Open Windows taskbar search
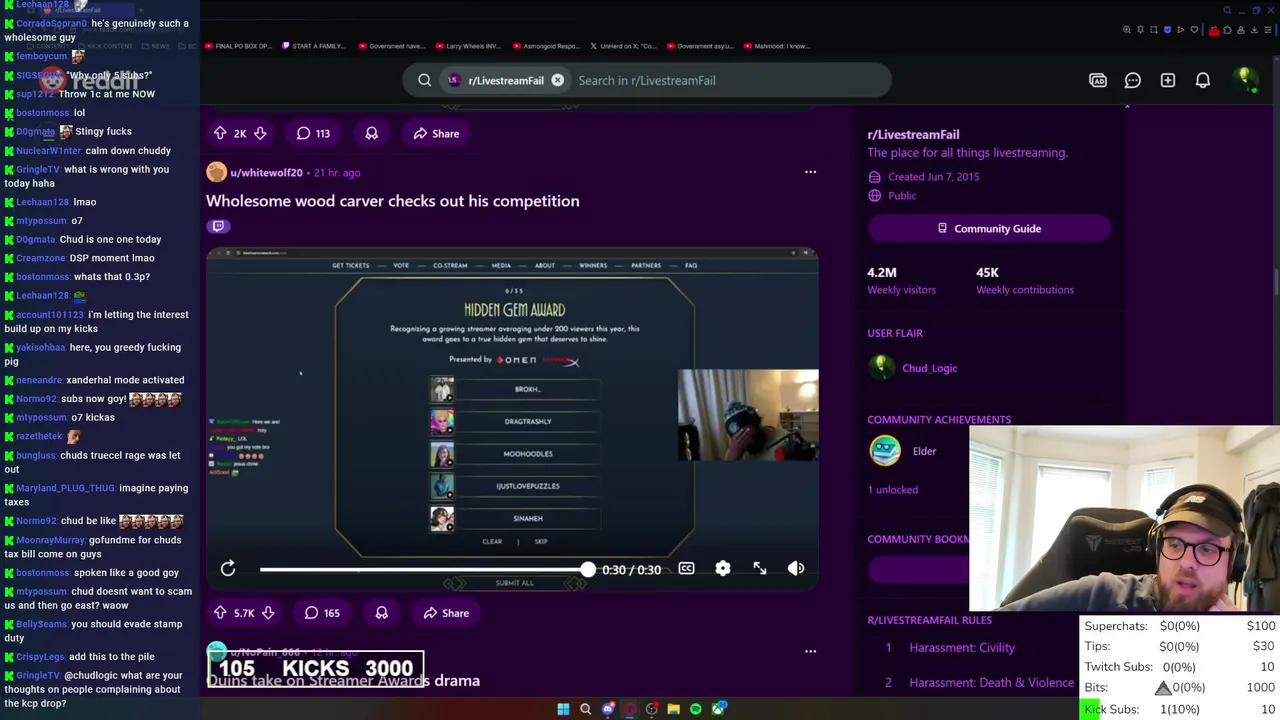The width and height of the screenshot is (1280, 720). pos(585,709)
